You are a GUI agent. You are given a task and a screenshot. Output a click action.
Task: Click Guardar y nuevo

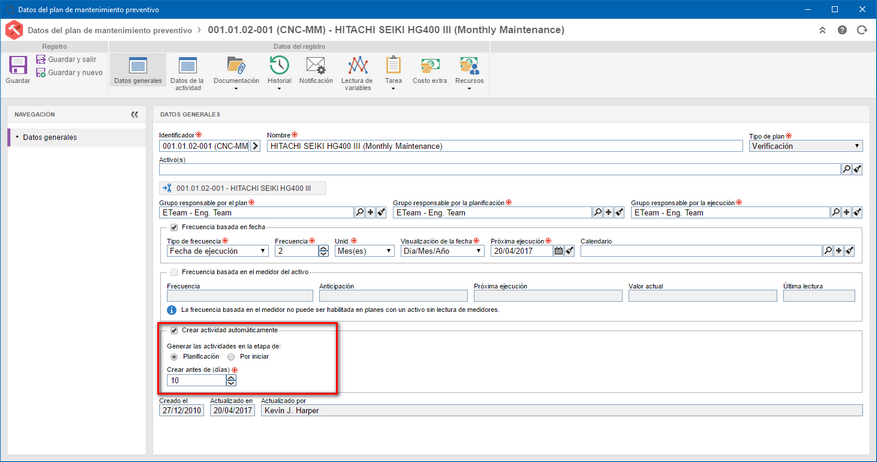pos(69,73)
